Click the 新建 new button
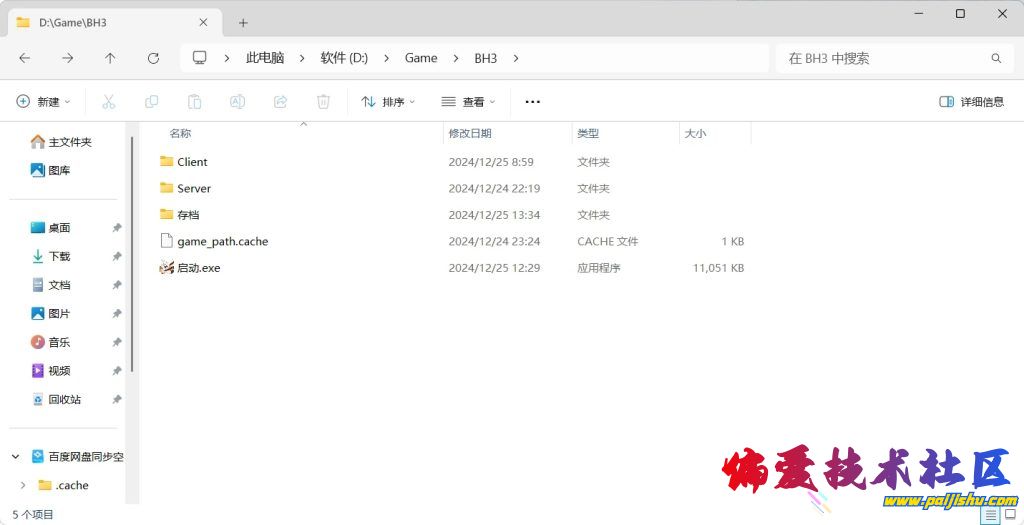 coord(44,101)
